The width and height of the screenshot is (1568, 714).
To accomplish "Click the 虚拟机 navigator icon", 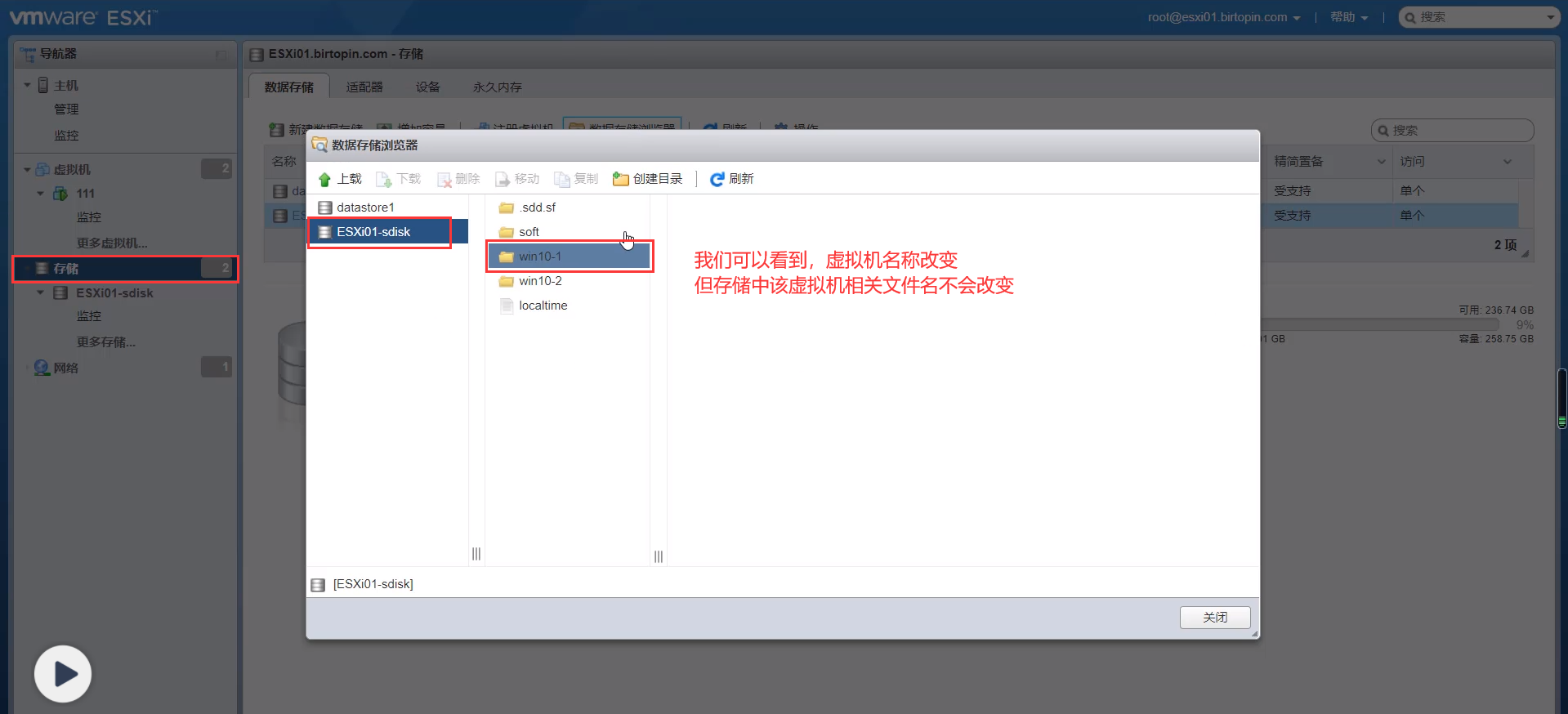I will (x=42, y=169).
